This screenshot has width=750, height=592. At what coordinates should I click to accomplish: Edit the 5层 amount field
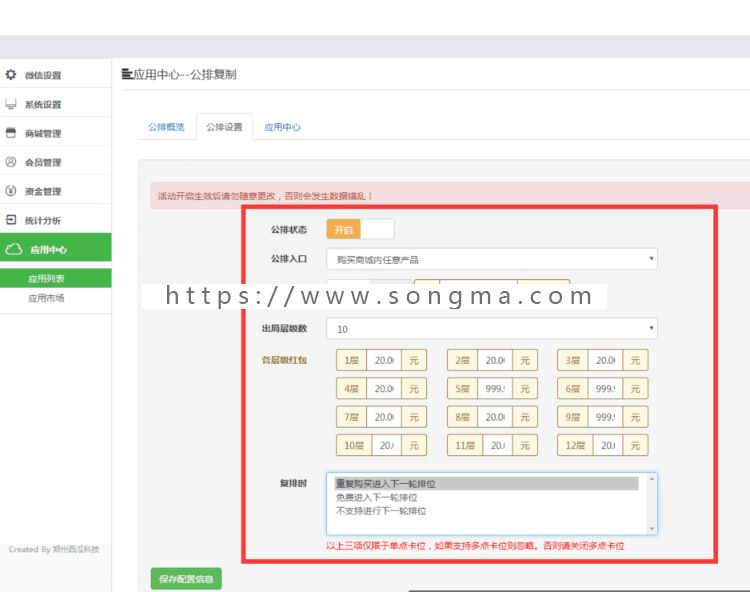point(495,389)
